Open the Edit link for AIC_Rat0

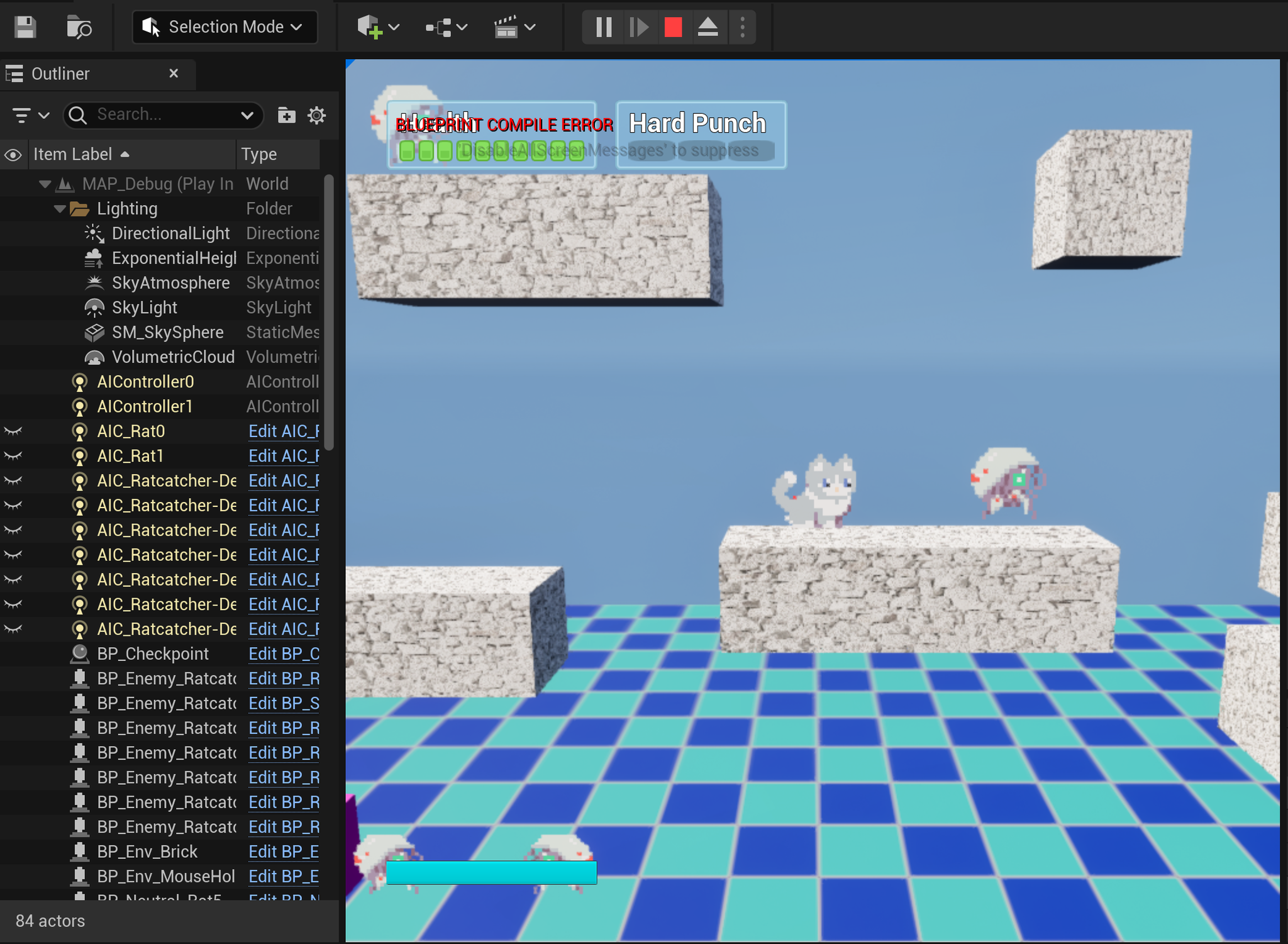click(284, 431)
